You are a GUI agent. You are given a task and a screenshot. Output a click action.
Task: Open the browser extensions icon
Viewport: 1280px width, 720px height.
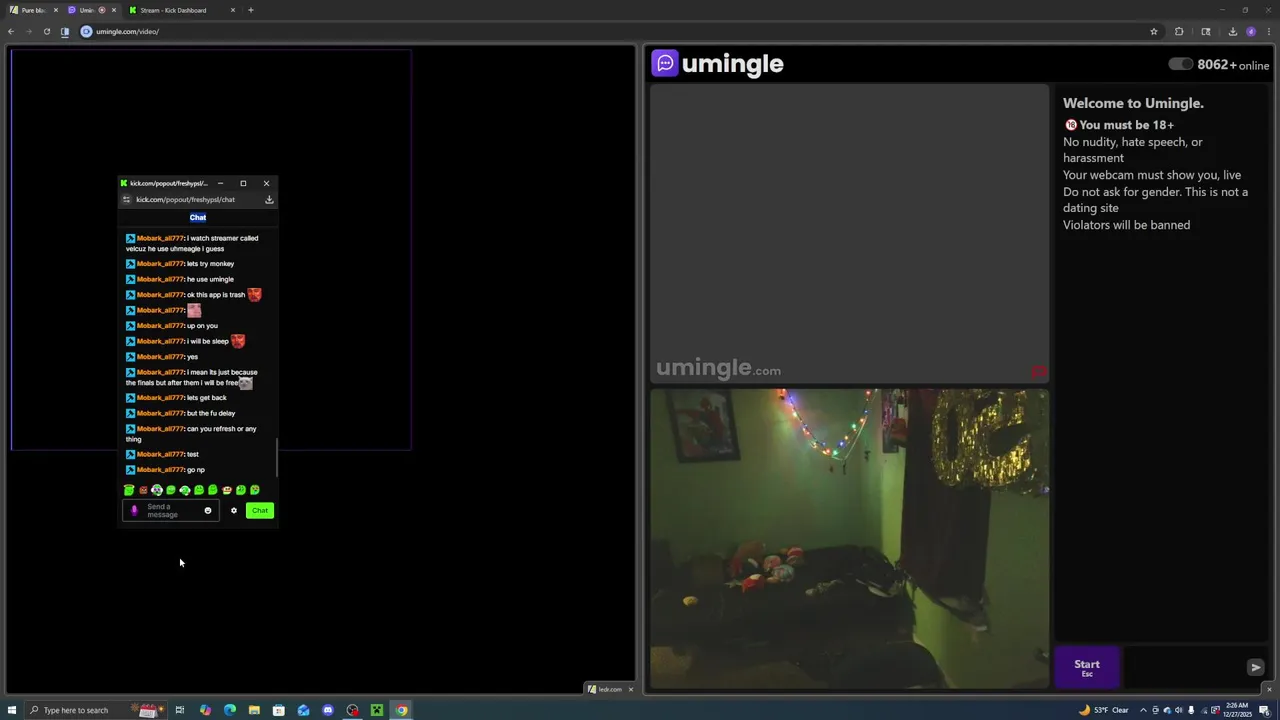[1179, 32]
